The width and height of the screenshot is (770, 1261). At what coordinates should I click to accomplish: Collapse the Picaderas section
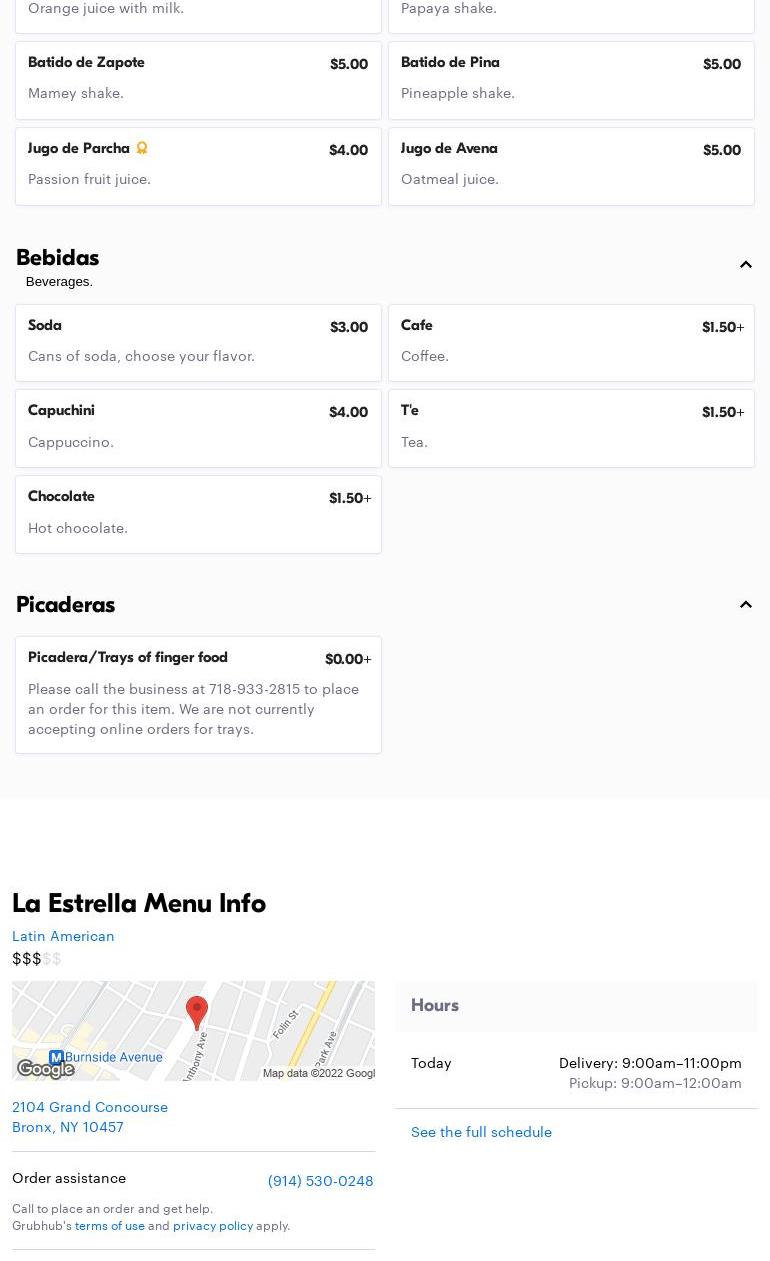click(x=745, y=605)
